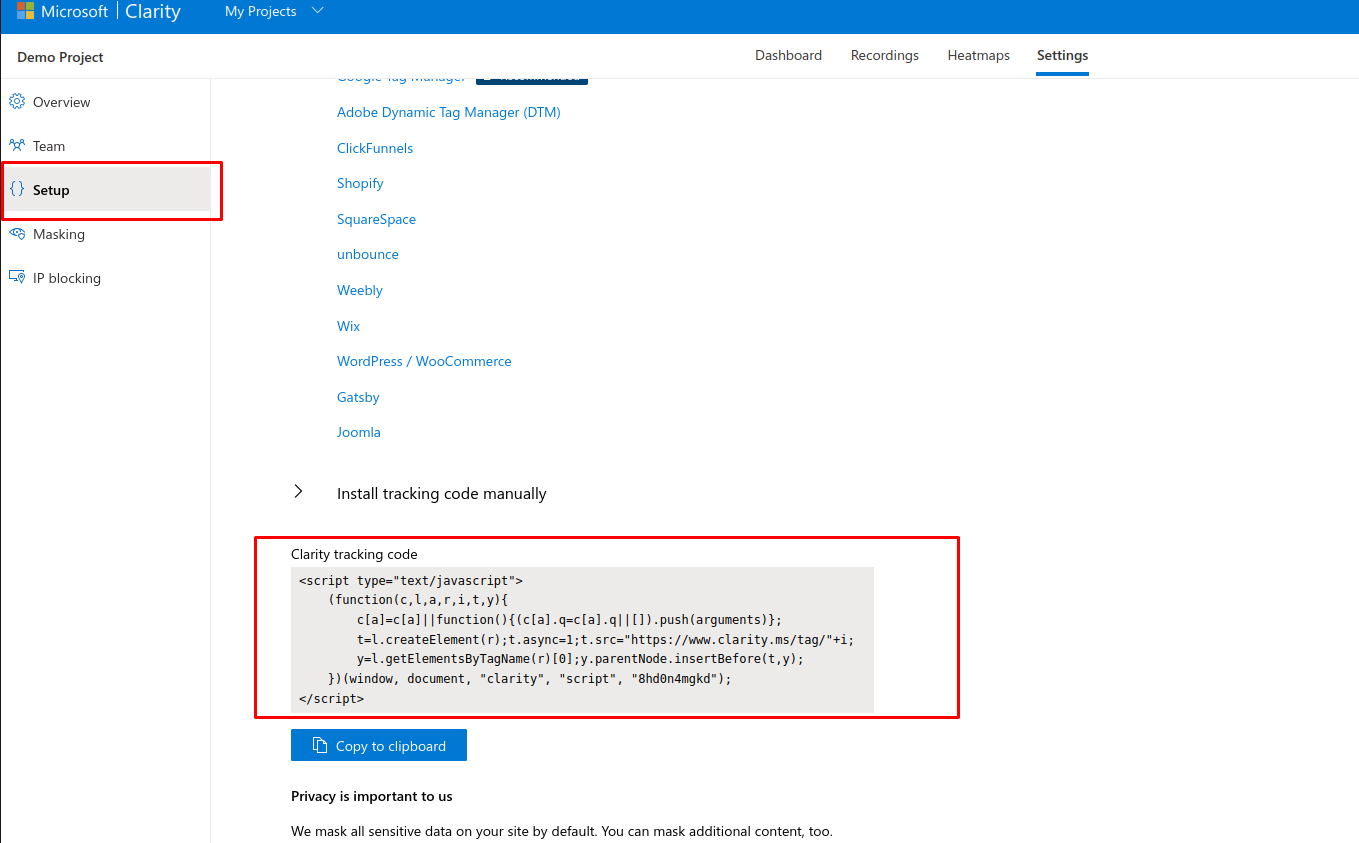
Task: Click the Privacy is important to us heading
Action: click(x=372, y=797)
